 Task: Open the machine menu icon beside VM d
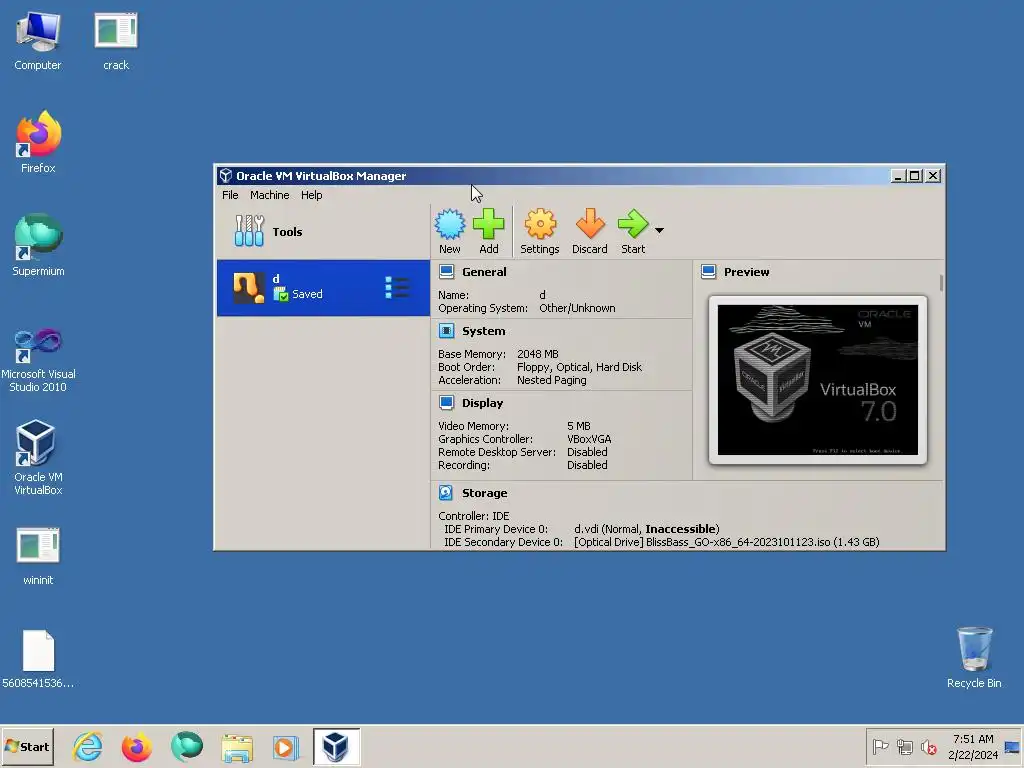(x=397, y=287)
